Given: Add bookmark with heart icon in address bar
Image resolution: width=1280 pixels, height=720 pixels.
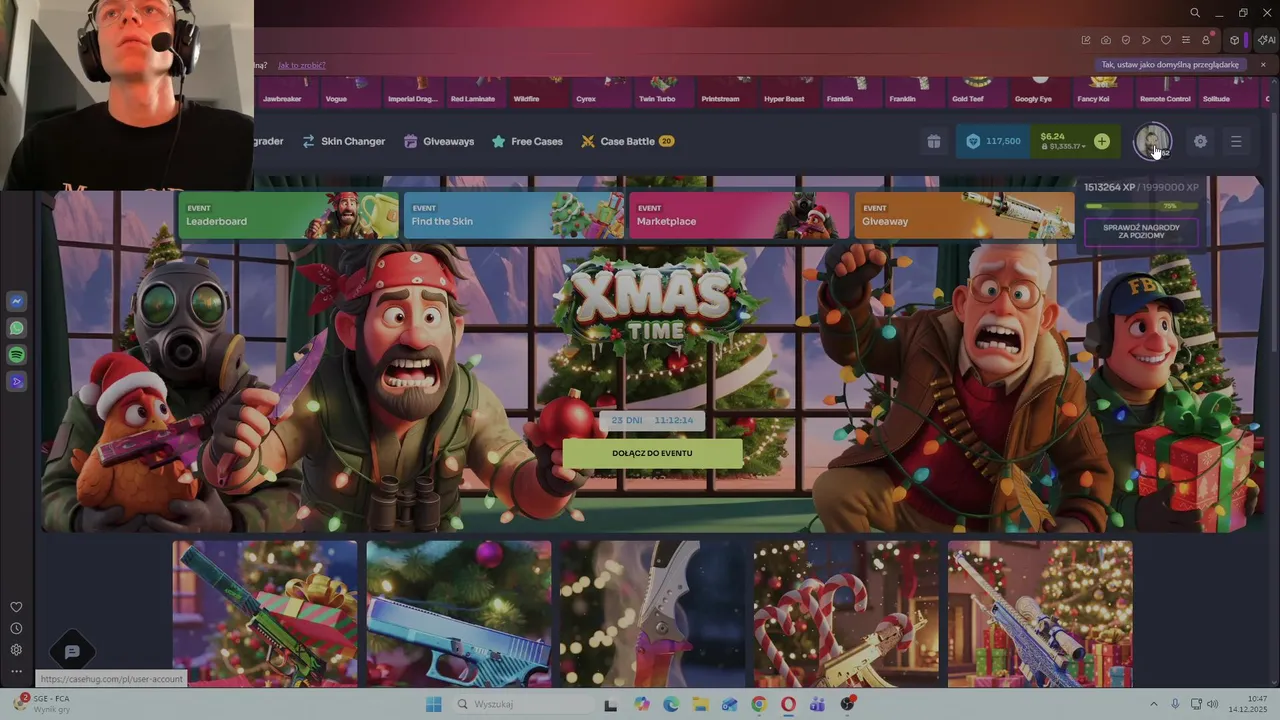Looking at the screenshot, I should click(x=1166, y=40).
